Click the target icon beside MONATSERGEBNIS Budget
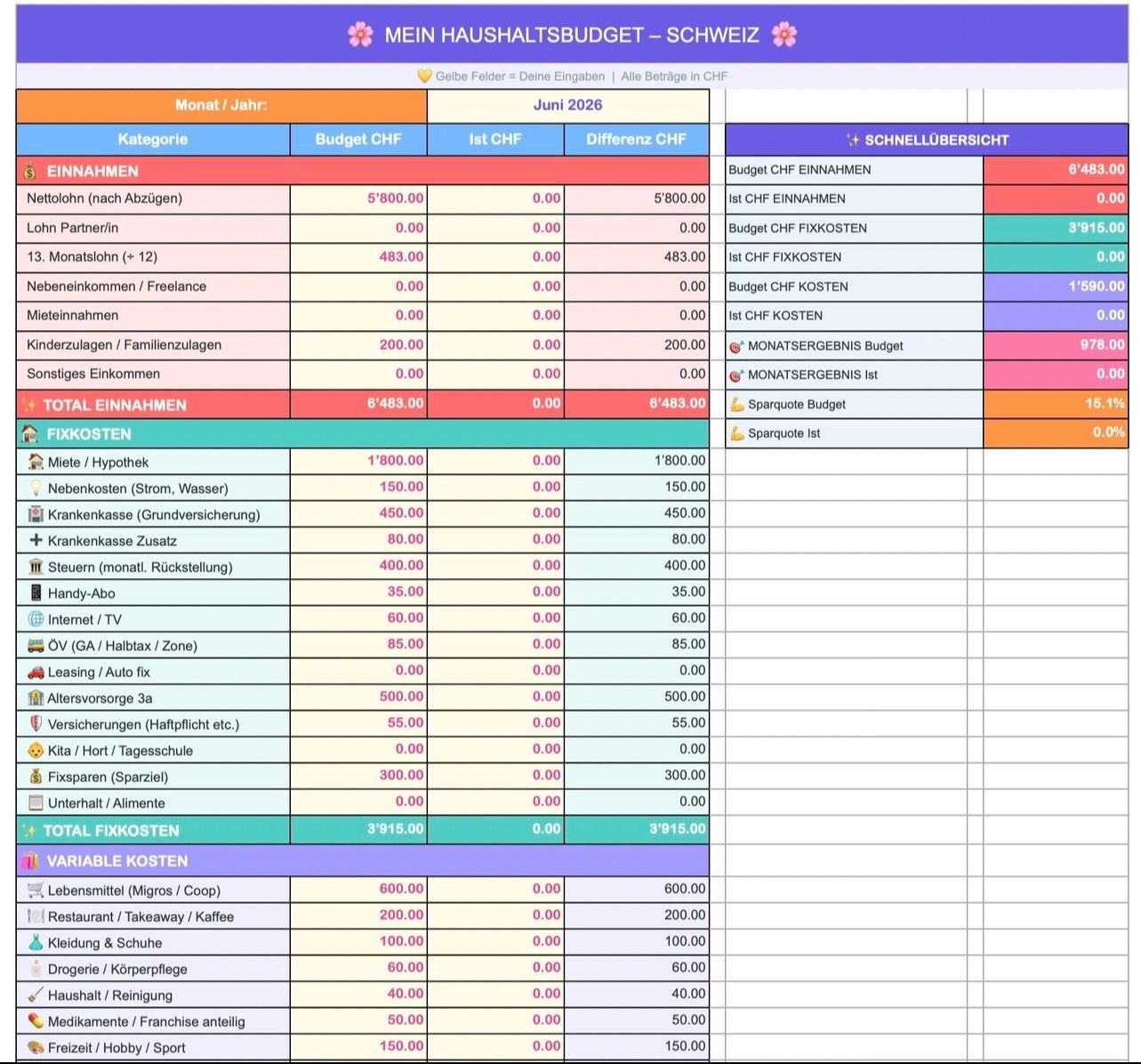The width and height of the screenshot is (1141, 1064). [736, 345]
